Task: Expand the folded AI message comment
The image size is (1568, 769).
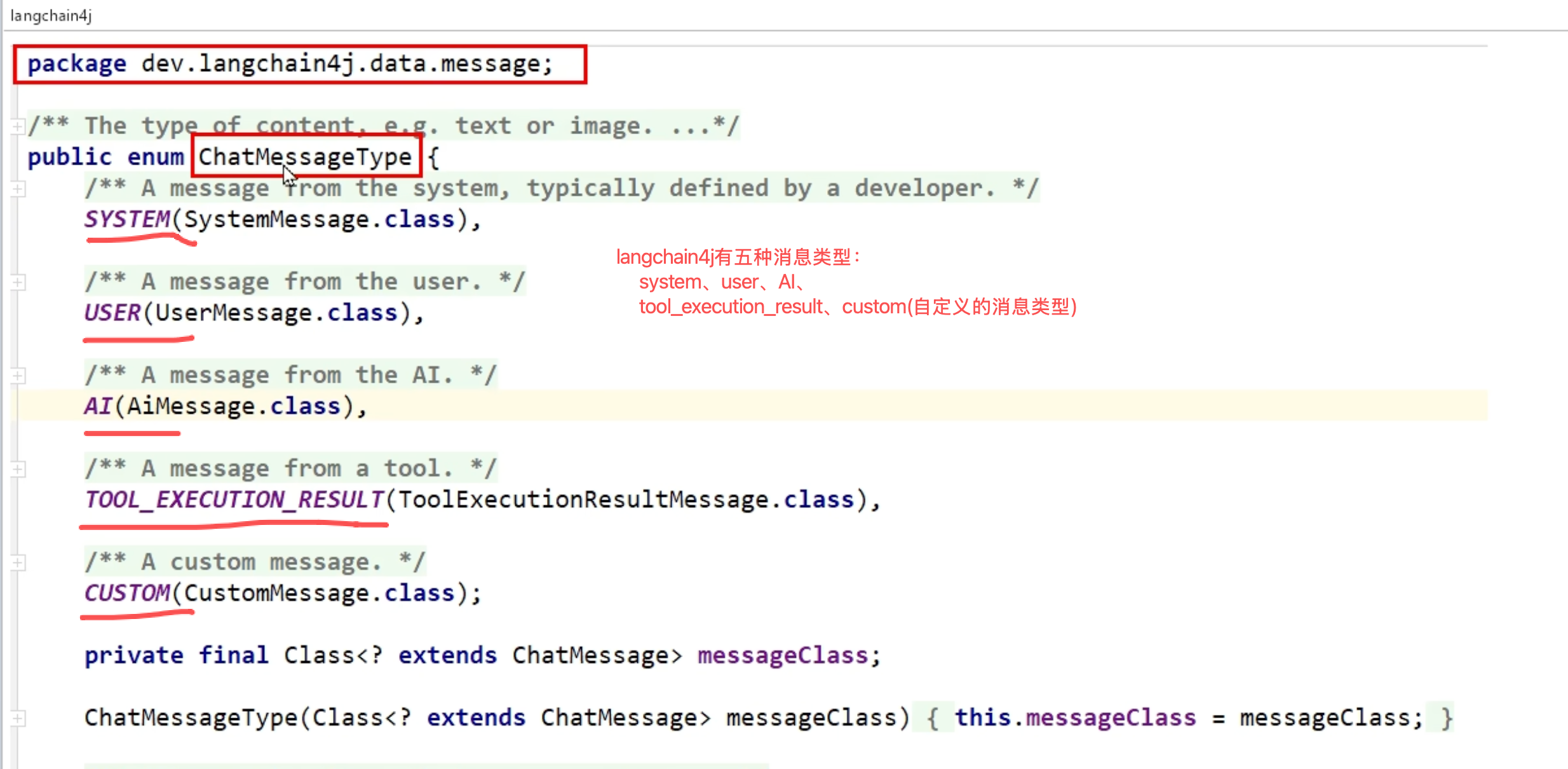Action: (18, 376)
